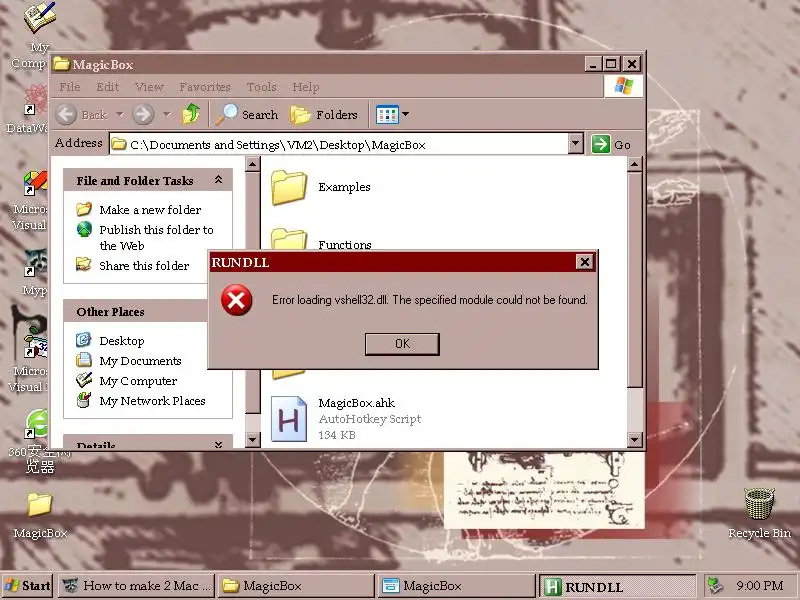Expand the Address bar dropdown
This screenshot has width=800, height=600.
576,144
